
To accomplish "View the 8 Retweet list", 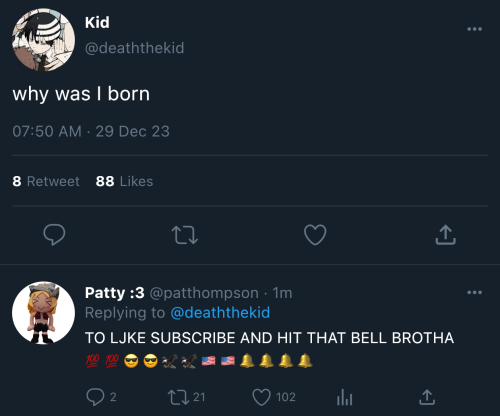I will pyautogui.click(x=46, y=181).
